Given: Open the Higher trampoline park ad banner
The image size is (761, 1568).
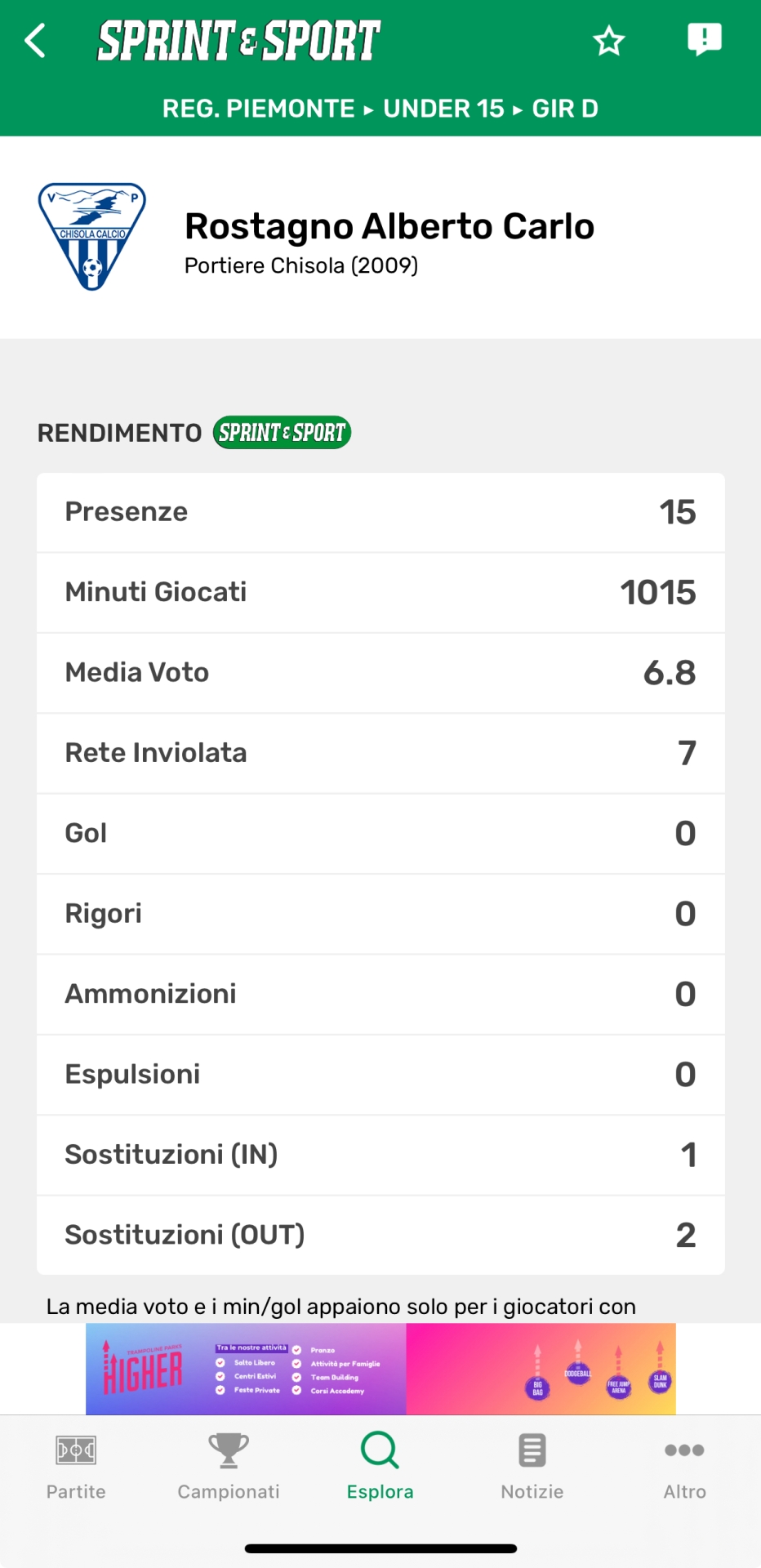Looking at the screenshot, I should click(x=380, y=1369).
